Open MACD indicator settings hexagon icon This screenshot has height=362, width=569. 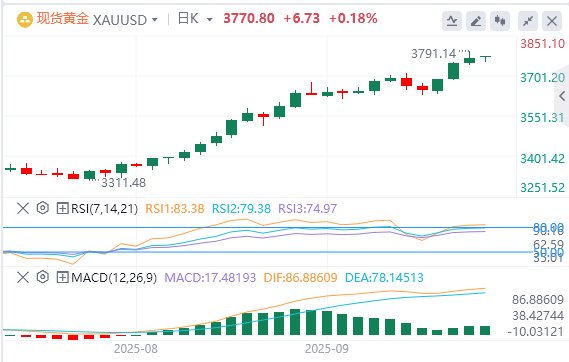pyautogui.click(x=43, y=277)
